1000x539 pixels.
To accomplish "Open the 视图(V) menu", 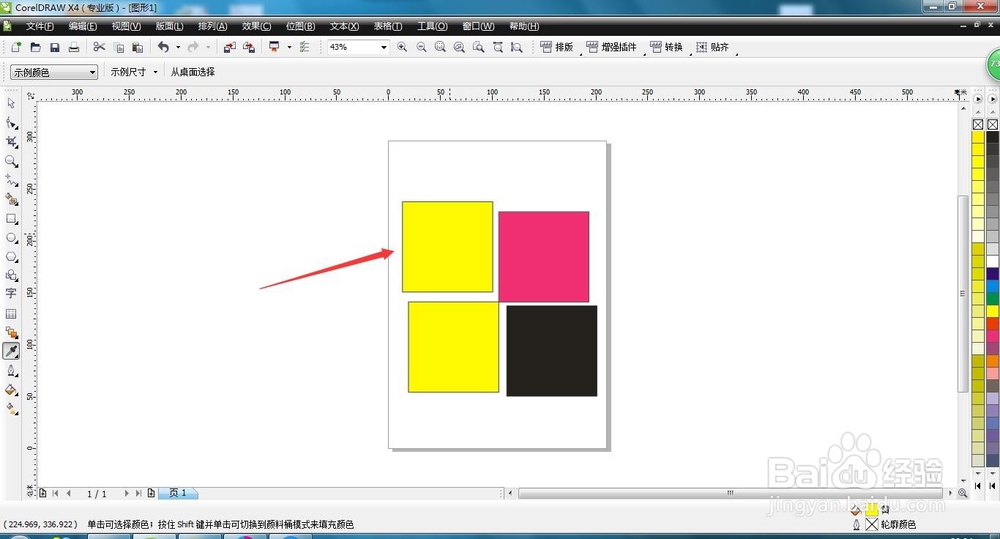I will click(126, 26).
